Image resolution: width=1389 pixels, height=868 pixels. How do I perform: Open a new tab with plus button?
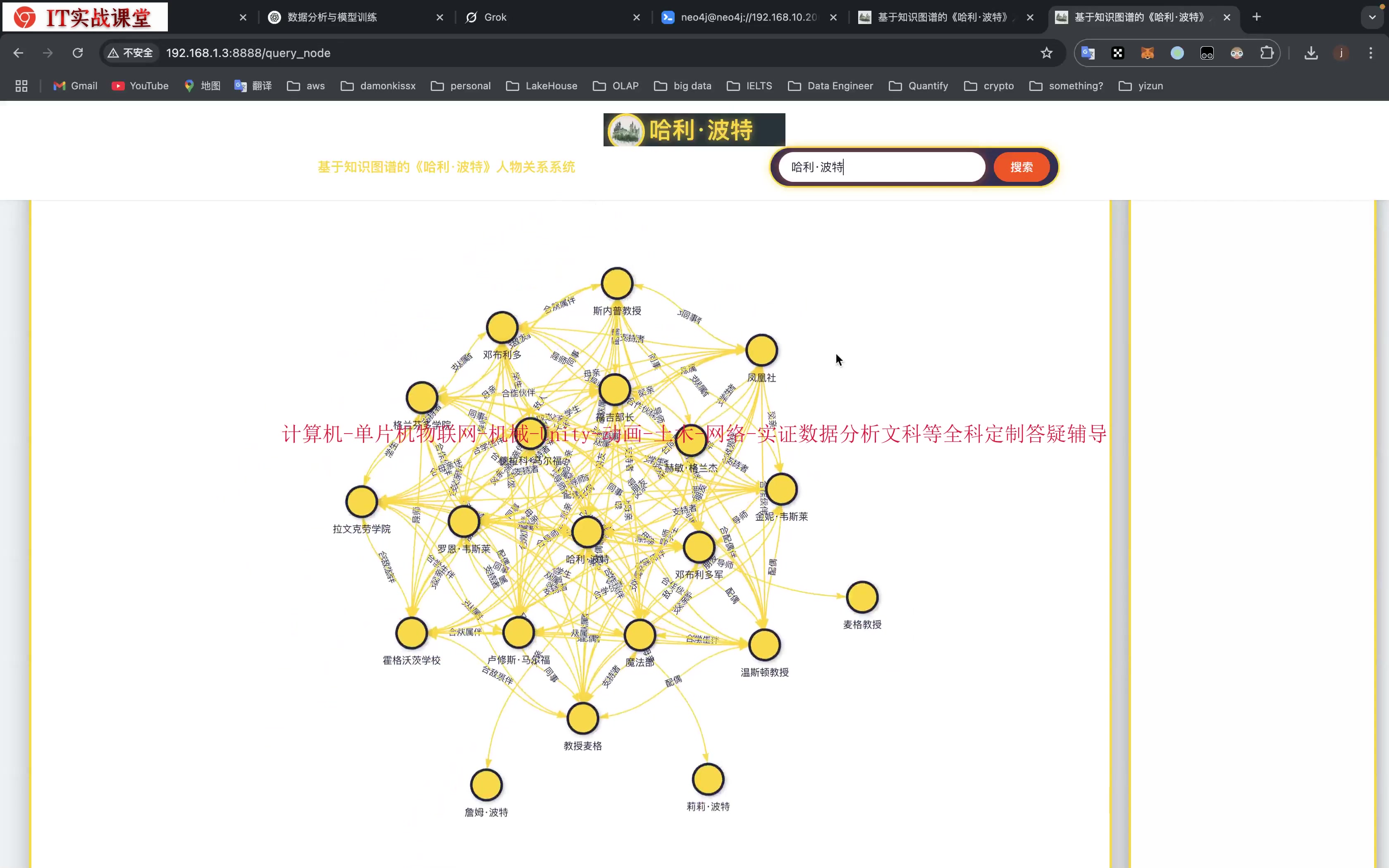point(1256,17)
